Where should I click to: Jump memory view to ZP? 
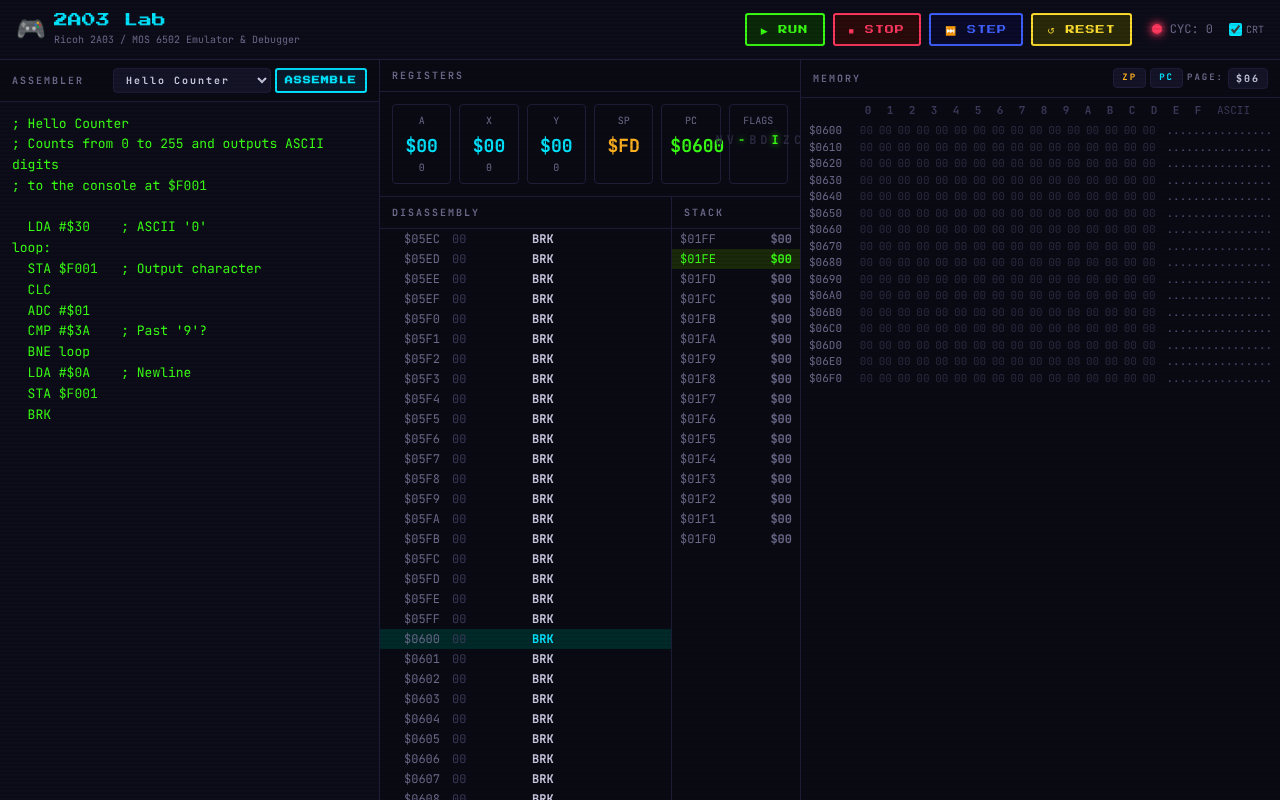click(x=1129, y=78)
